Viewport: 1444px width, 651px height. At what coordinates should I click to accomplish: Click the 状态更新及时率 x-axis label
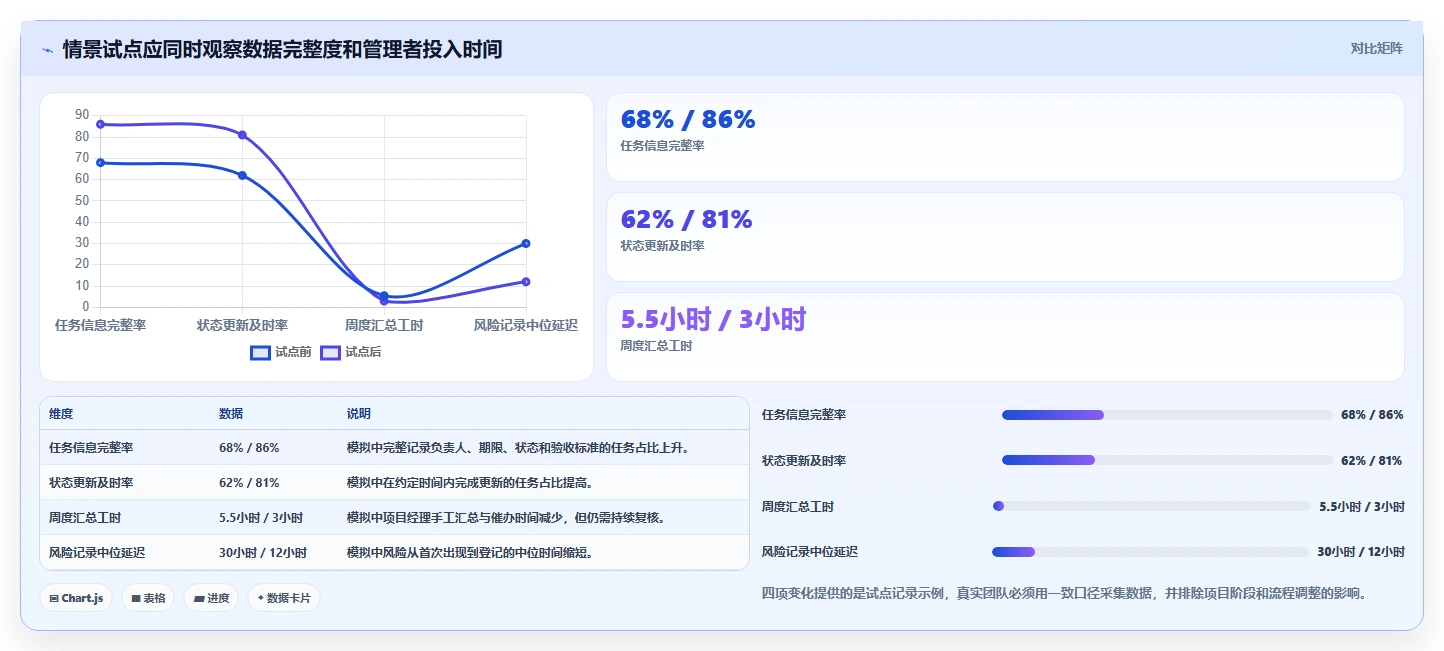242,325
